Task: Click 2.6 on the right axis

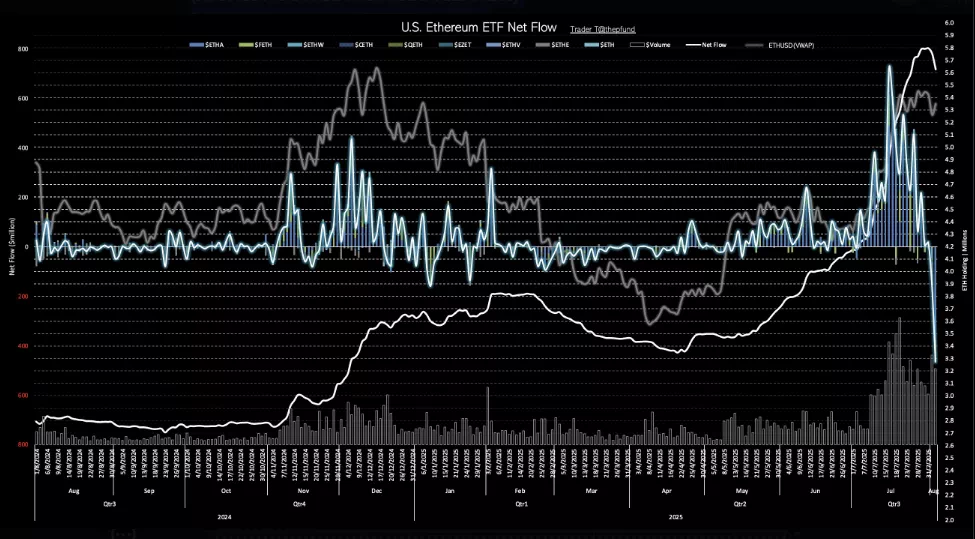Action: click(x=950, y=445)
